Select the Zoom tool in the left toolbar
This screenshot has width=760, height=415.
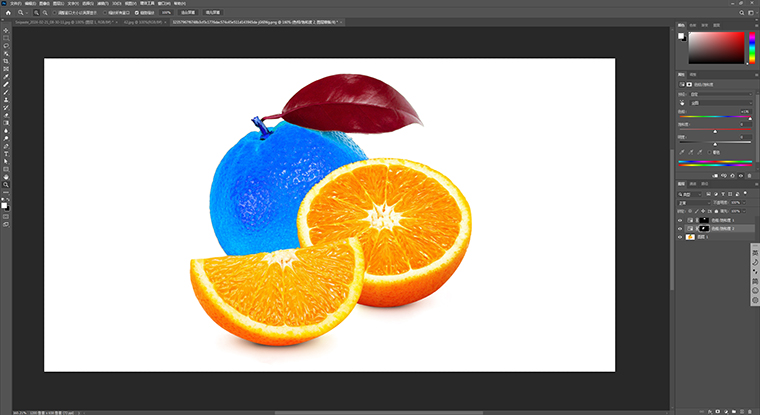tap(6, 184)
